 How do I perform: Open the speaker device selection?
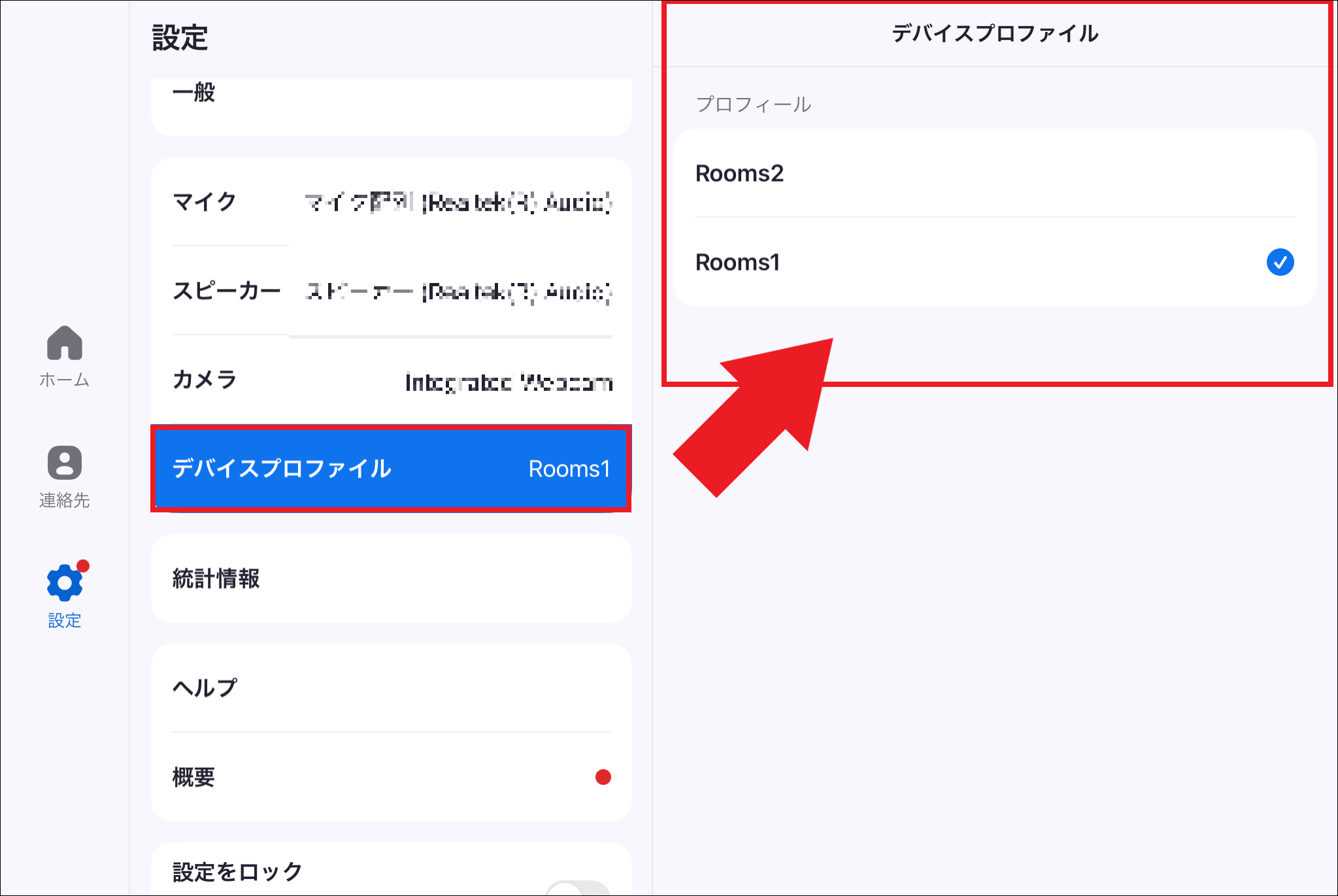pos(458,291)
